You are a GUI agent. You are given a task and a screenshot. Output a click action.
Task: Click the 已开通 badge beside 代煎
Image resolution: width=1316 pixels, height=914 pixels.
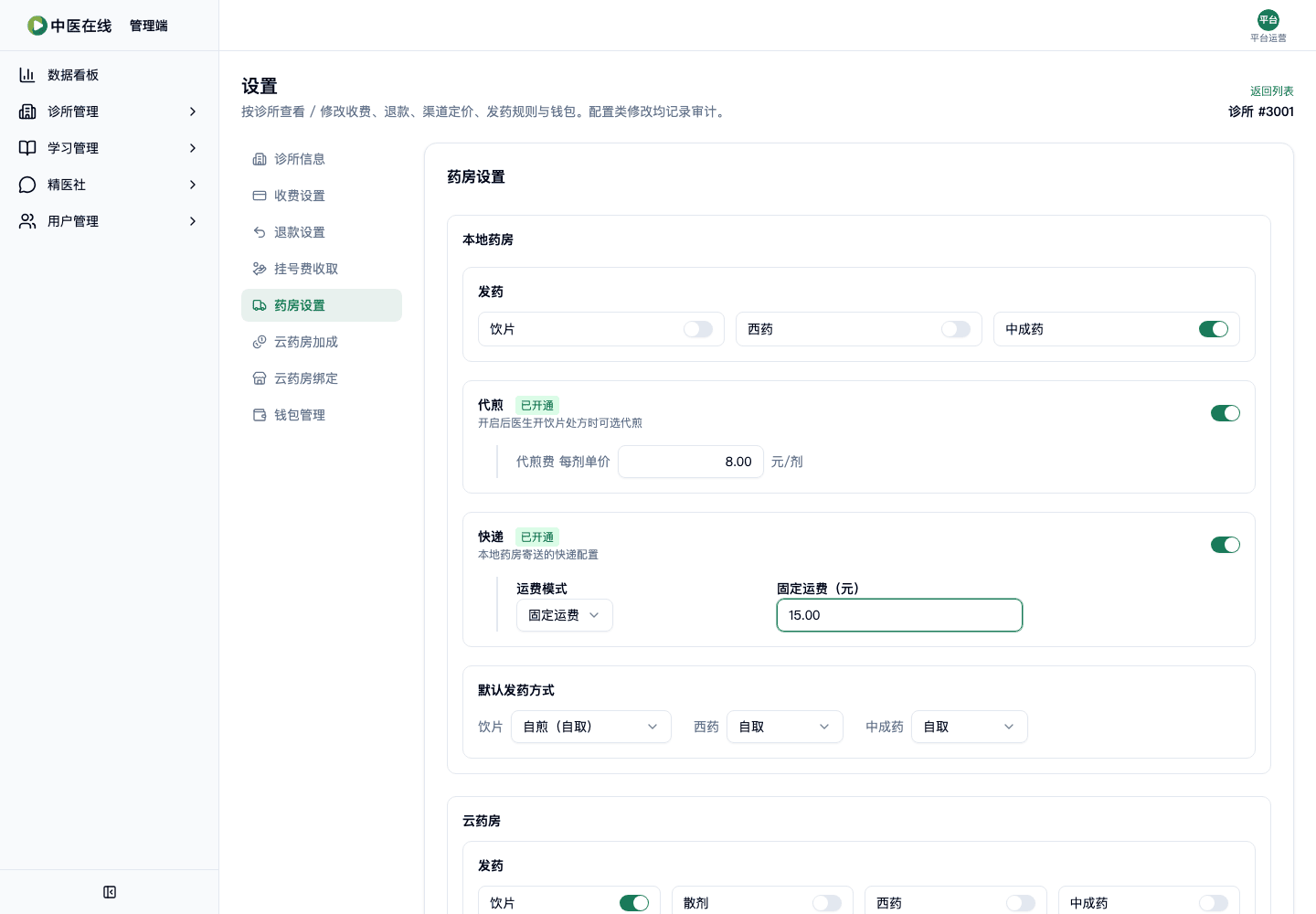(x=537, y=406)
